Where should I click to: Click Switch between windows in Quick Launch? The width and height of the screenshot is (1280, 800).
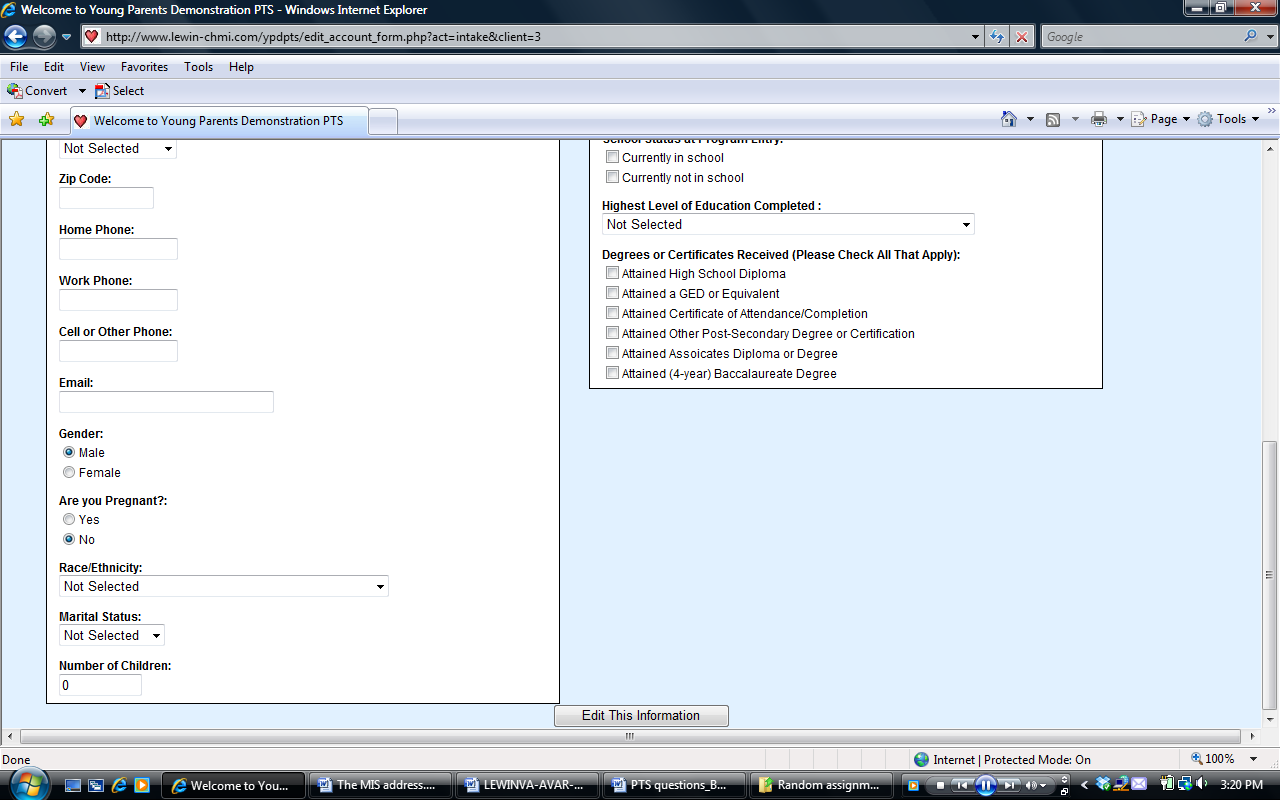point(96,785)
